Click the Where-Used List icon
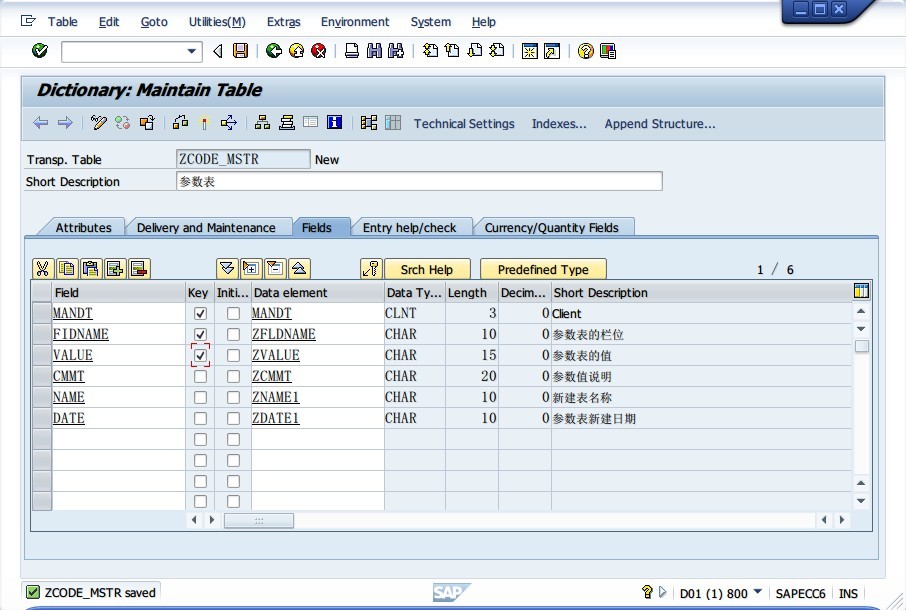This screenshot has height=610, width=906. click(x=229, y=122)
